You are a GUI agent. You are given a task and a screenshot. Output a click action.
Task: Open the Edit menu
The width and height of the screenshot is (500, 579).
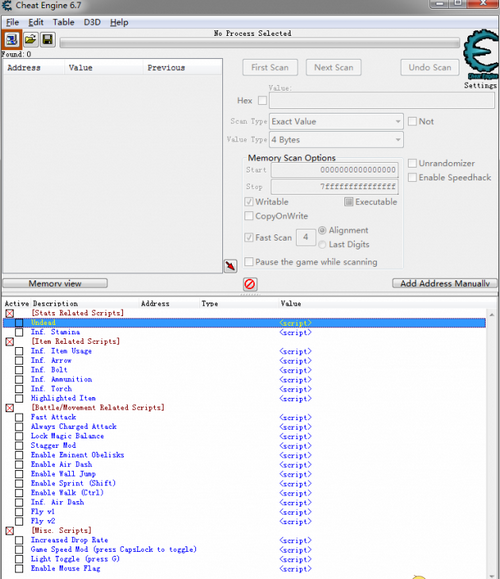click(36, 22)
